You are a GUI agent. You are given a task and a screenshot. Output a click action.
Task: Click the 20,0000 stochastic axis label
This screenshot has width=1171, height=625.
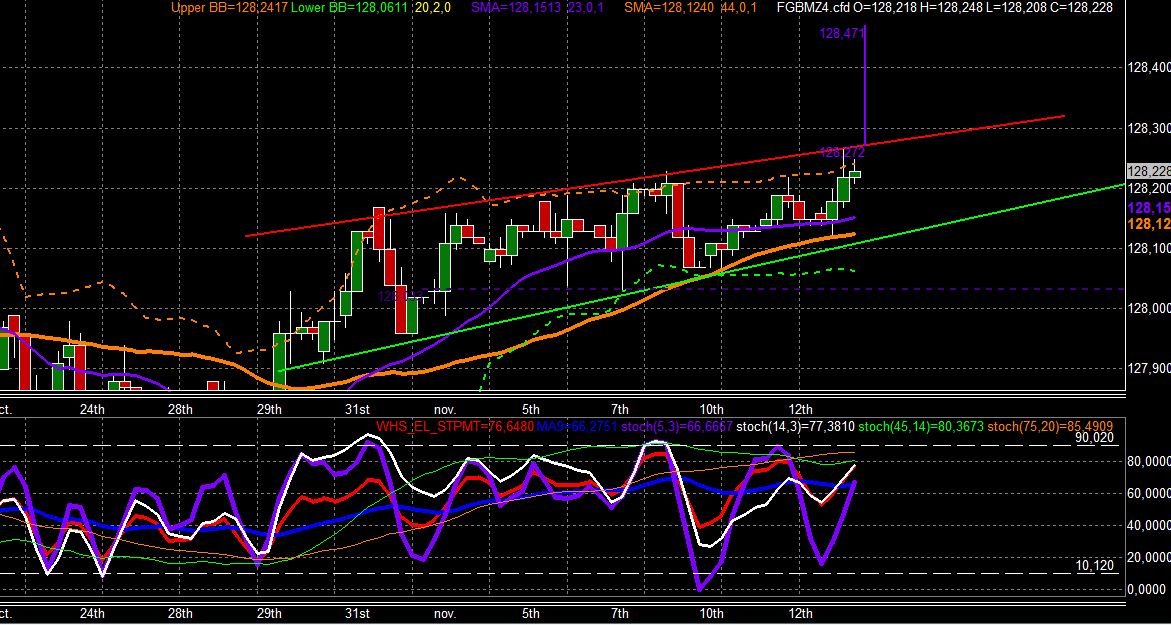point(1149,558)
